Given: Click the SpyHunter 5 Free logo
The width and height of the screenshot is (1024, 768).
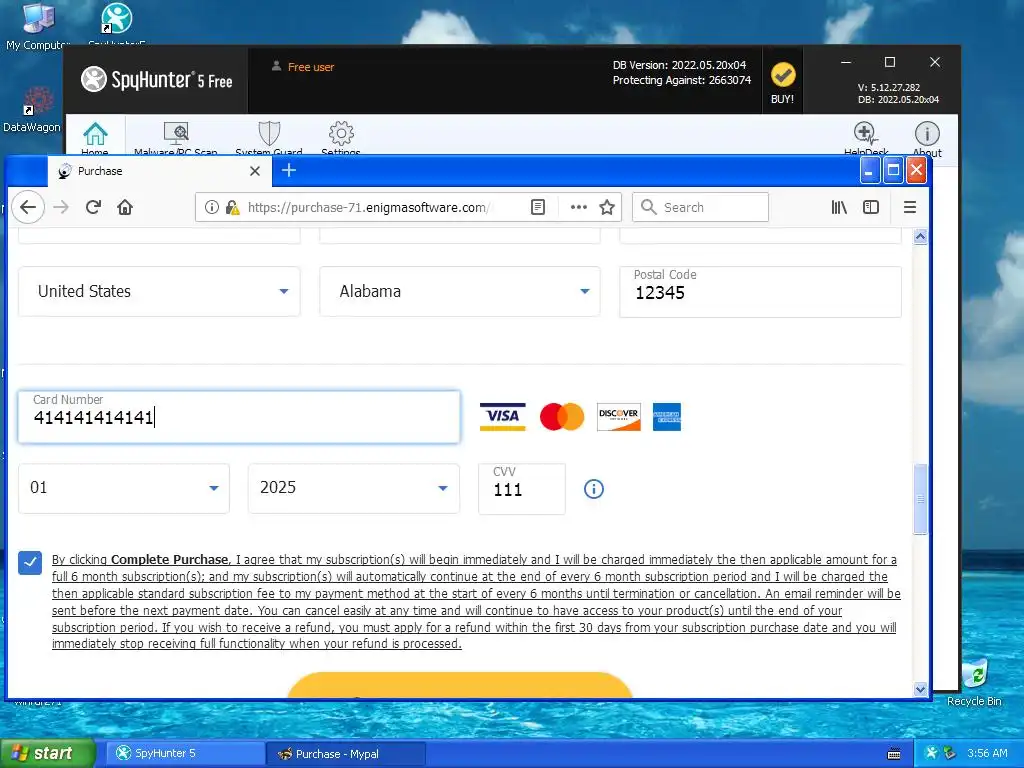Looking at the screenshot, I should [157, 80].
